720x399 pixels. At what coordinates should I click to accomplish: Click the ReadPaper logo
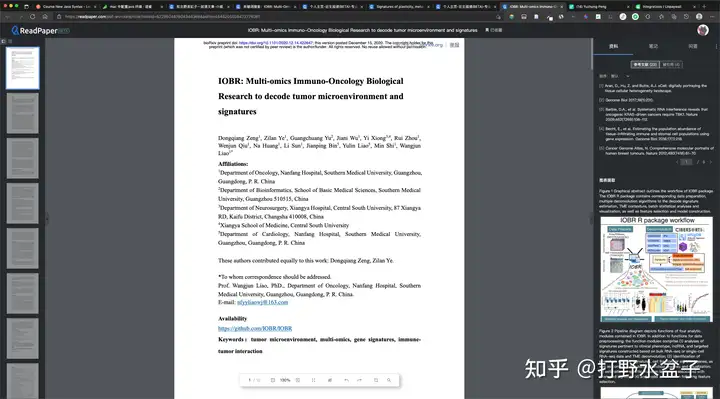click(x=40, y=30)
